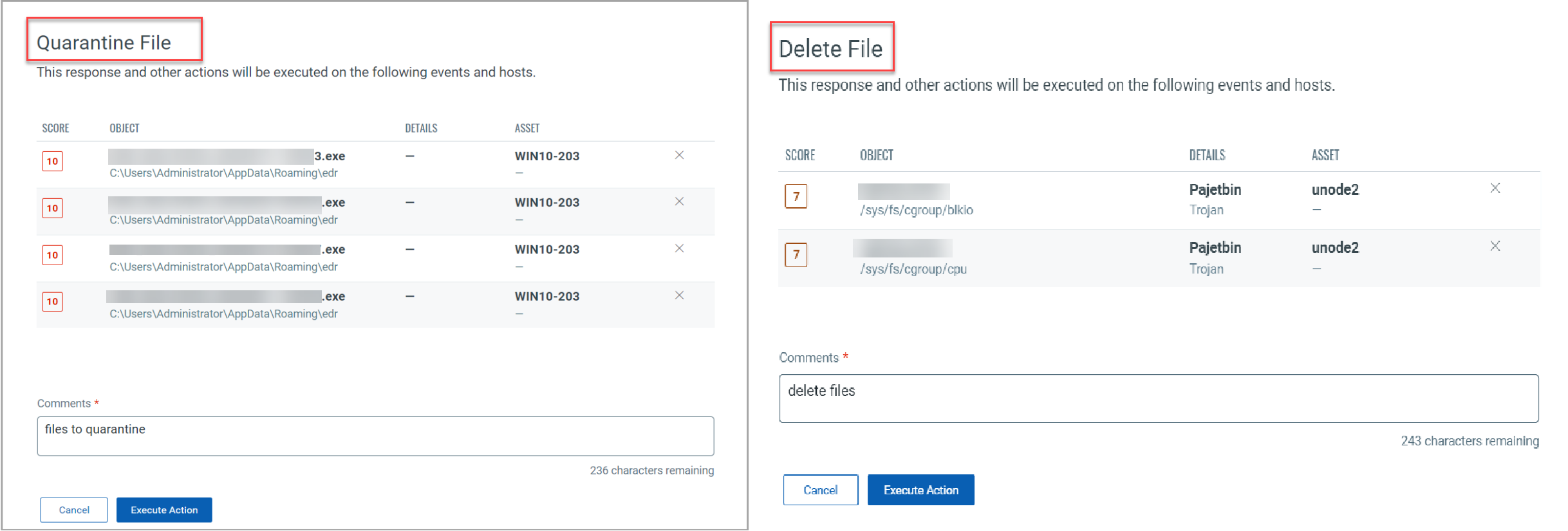Click Trojan label in the cgroup/blkio row
The width and height of the screenshot is (1568, 531).
pos(1207,210)
